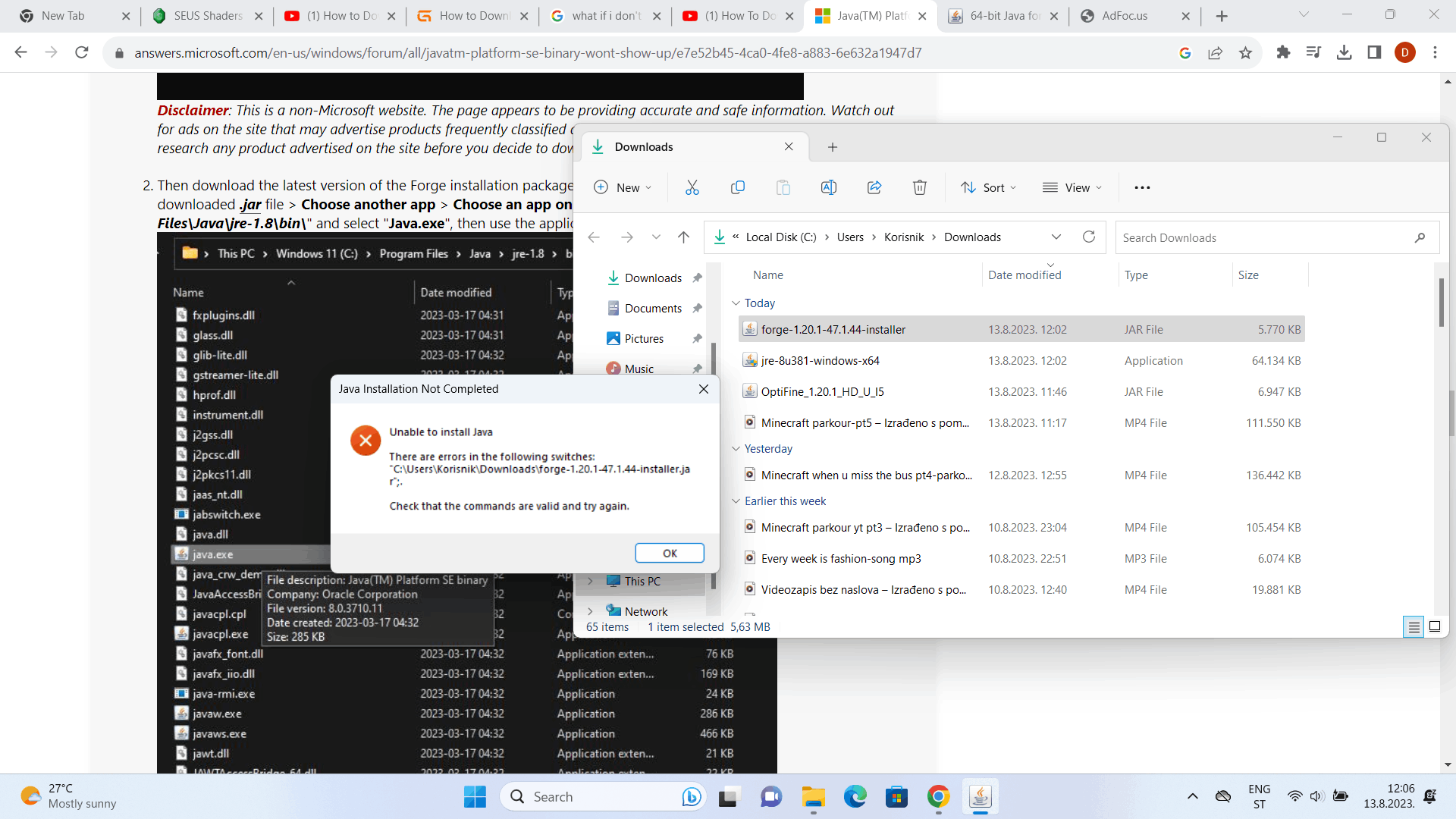Screen dimensions: 1456x819
Task: Click the Delete trash icon in Explorer
Action: pos(919,187)
